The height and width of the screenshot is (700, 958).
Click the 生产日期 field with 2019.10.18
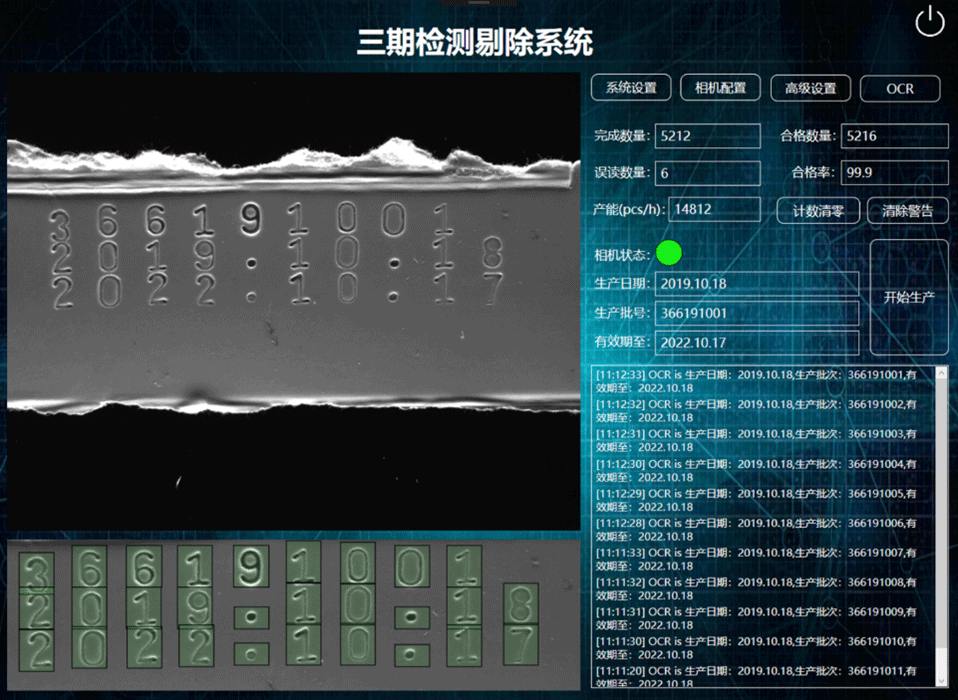757,283
